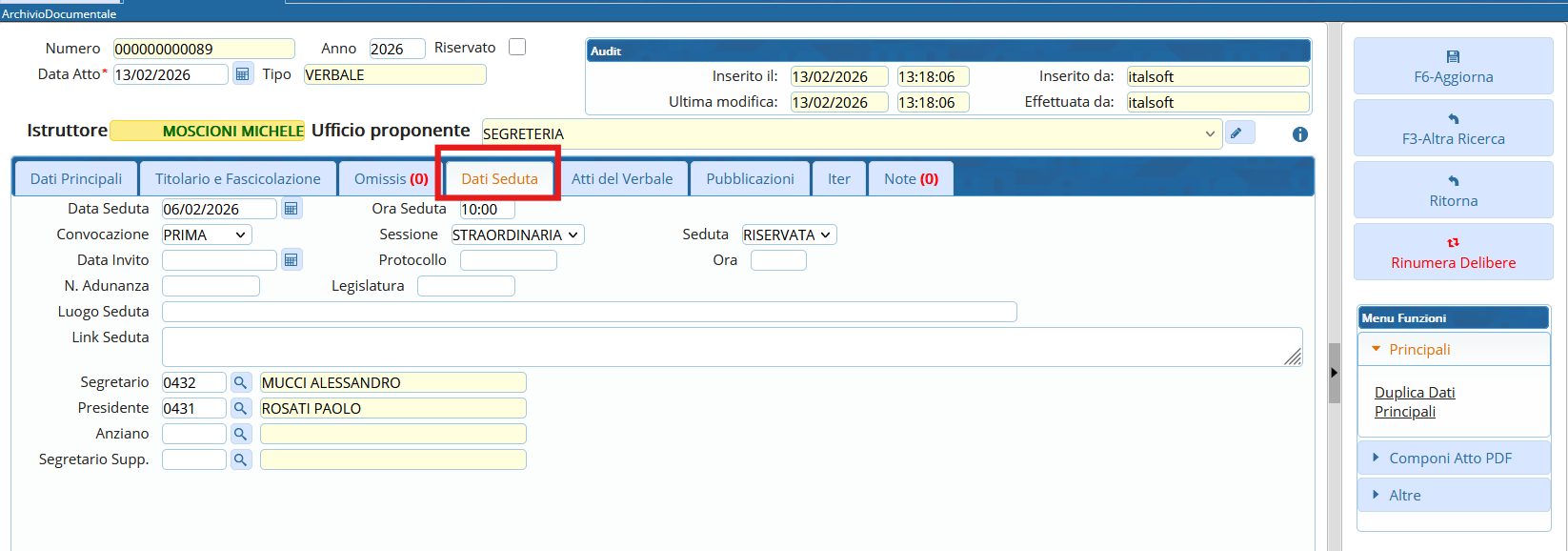Click pencil edit icon beside Ufficio proponente

tap(1237, 133)
